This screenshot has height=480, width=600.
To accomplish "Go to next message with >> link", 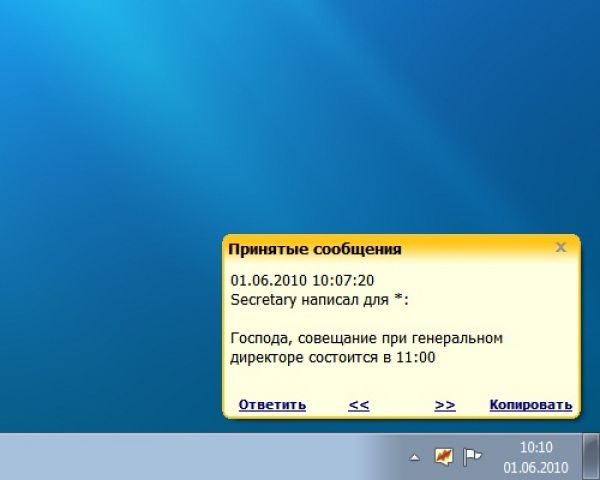I will (x=445, y=405).
